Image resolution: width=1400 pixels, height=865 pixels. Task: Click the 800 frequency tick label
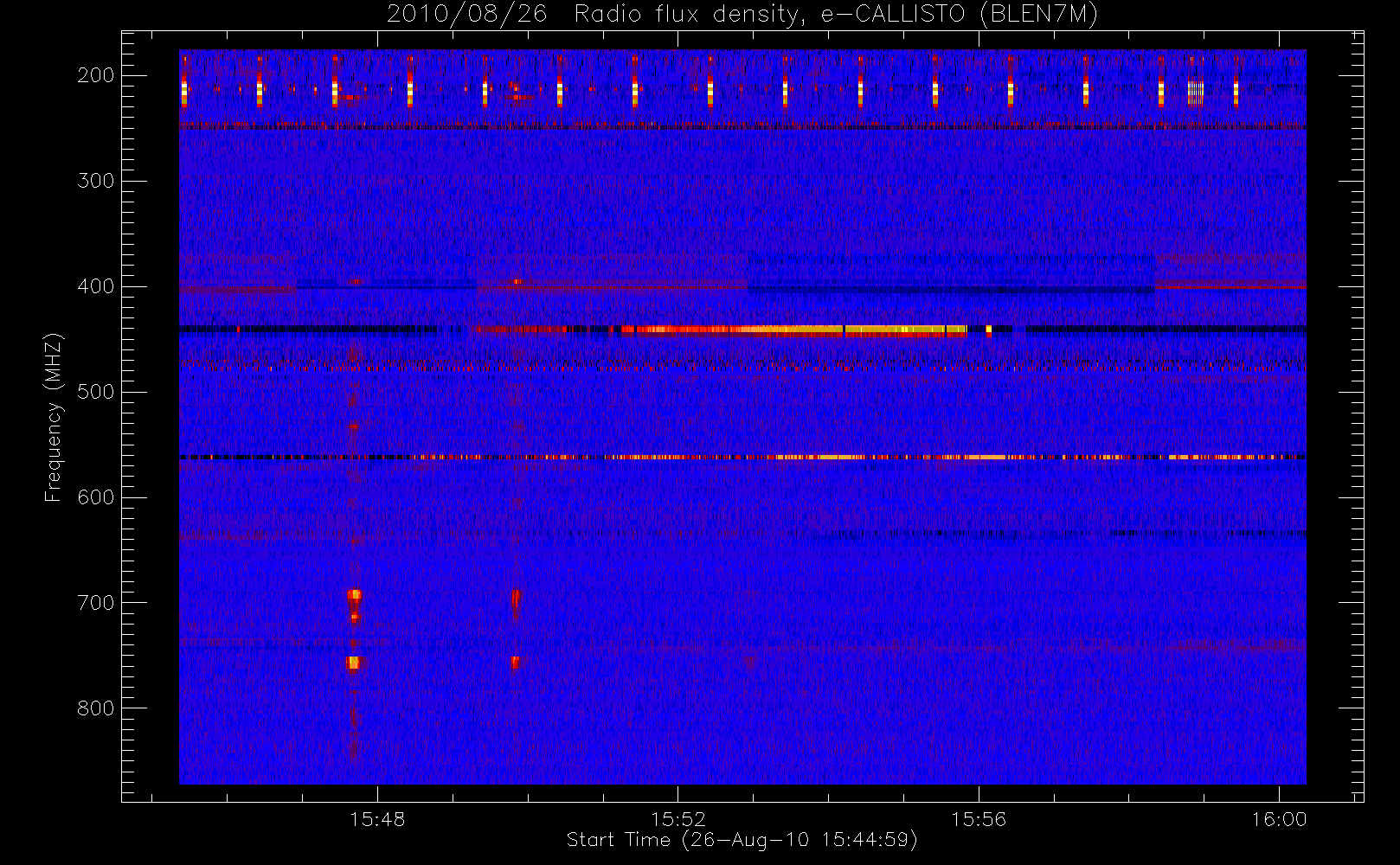tap(96, 708)
